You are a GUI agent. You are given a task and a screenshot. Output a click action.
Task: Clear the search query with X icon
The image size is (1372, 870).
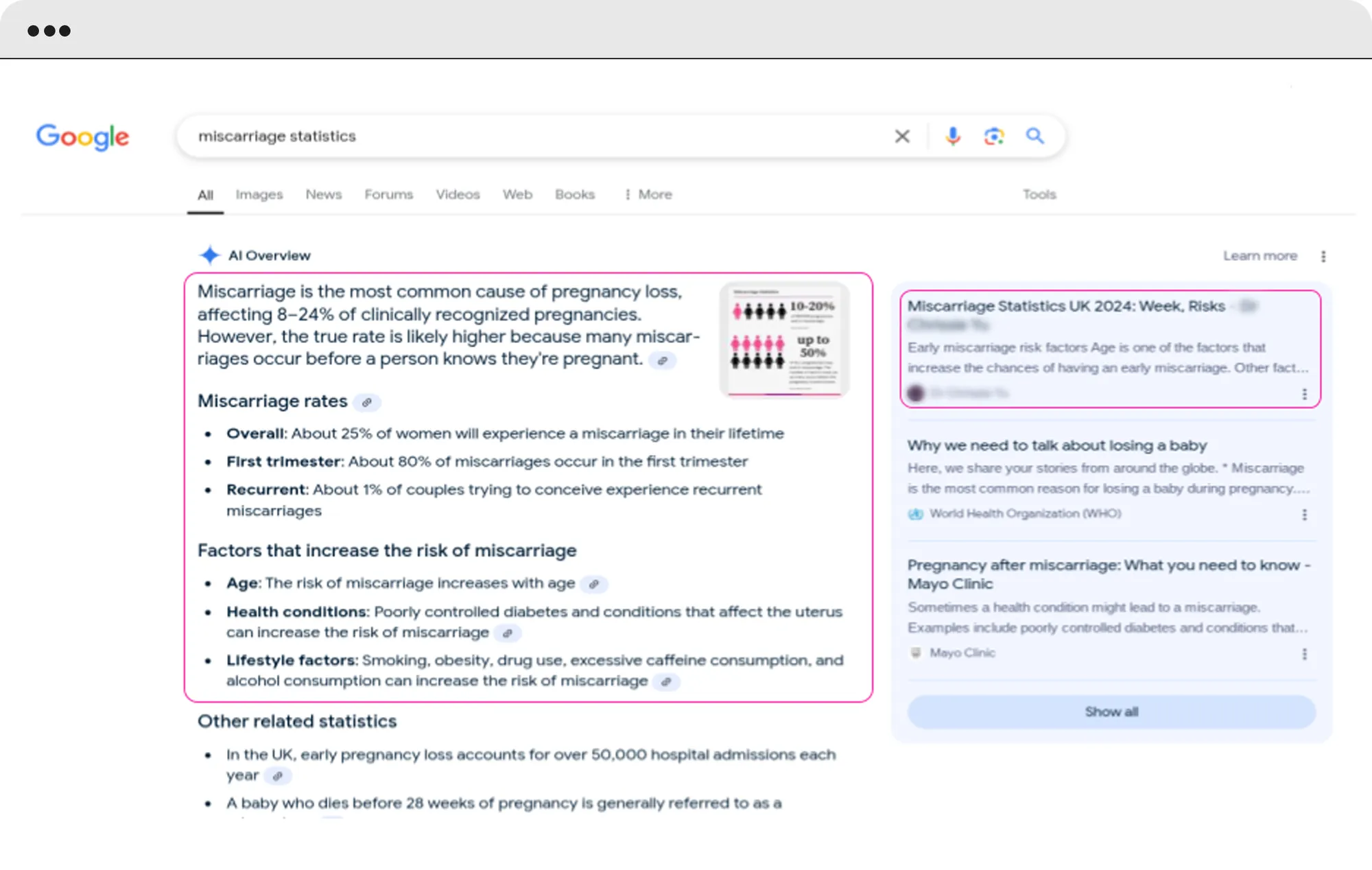tap(902, 137)
